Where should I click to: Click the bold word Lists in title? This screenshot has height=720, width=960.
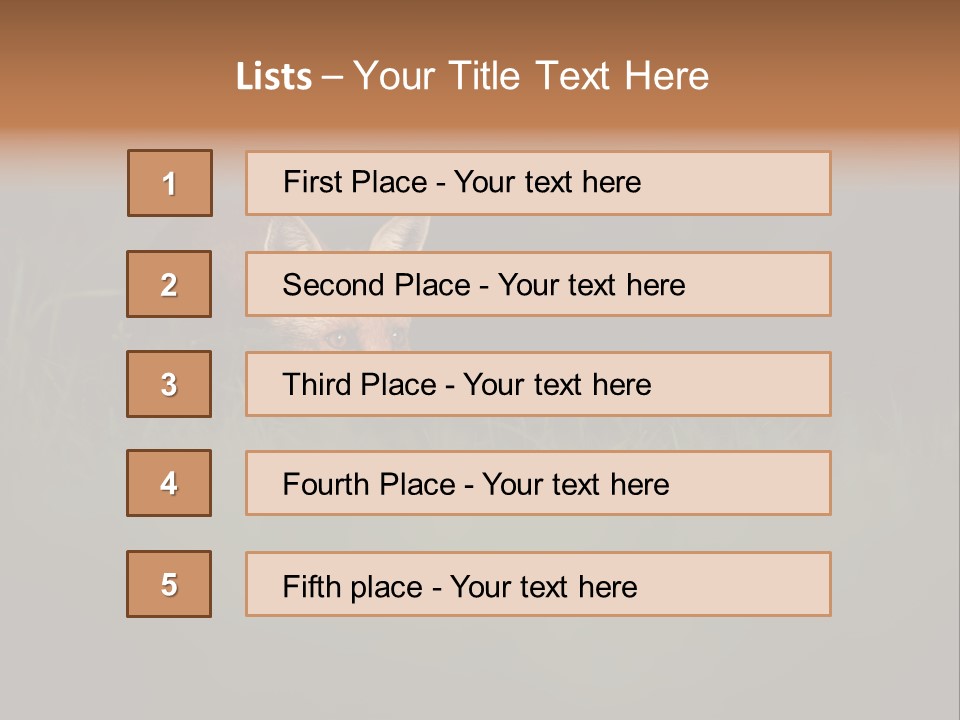[x=274, y=76]
